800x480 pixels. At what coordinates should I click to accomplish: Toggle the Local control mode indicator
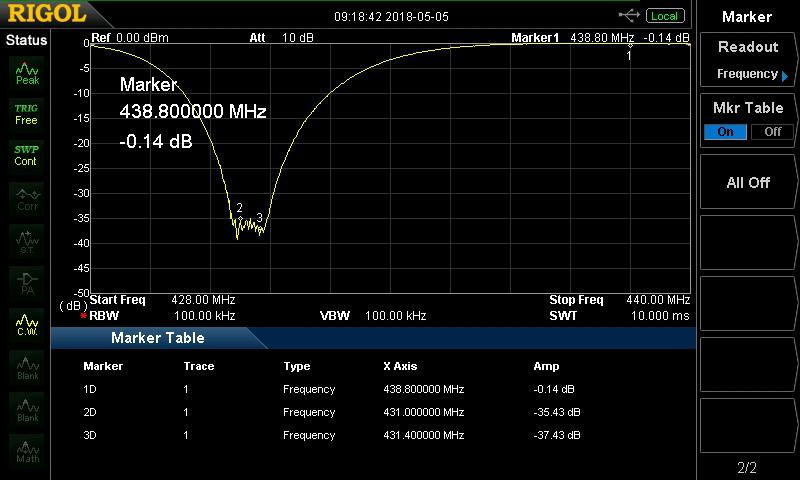tap(664, 16)
